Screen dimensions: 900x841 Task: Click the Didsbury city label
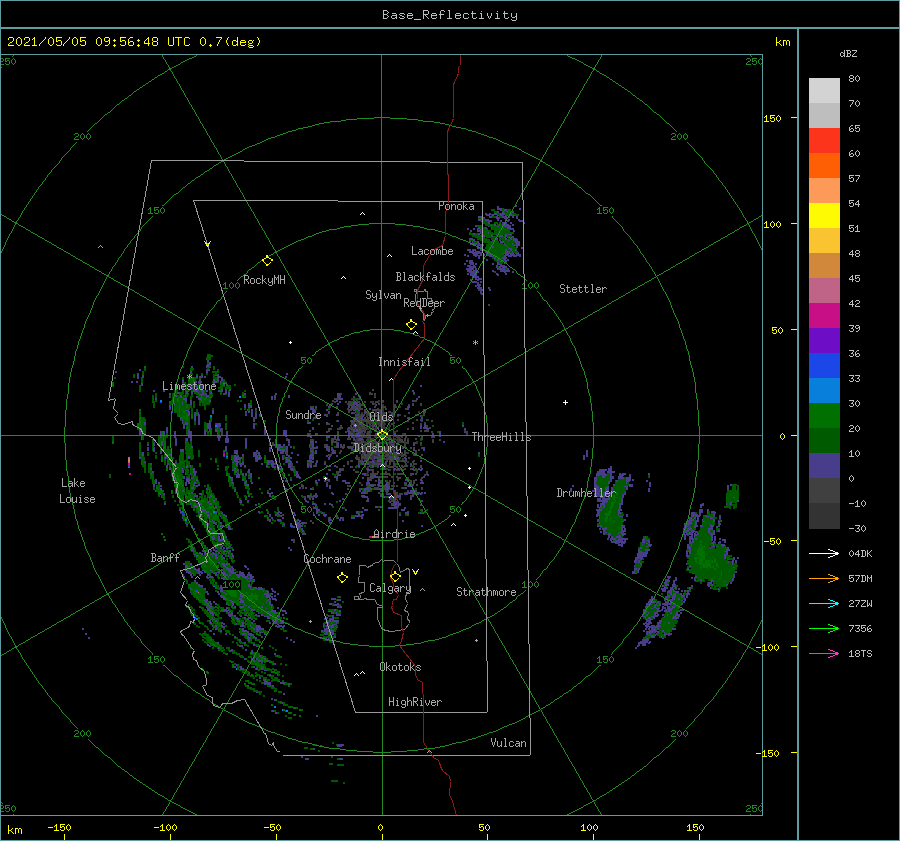tap(378, 448)
